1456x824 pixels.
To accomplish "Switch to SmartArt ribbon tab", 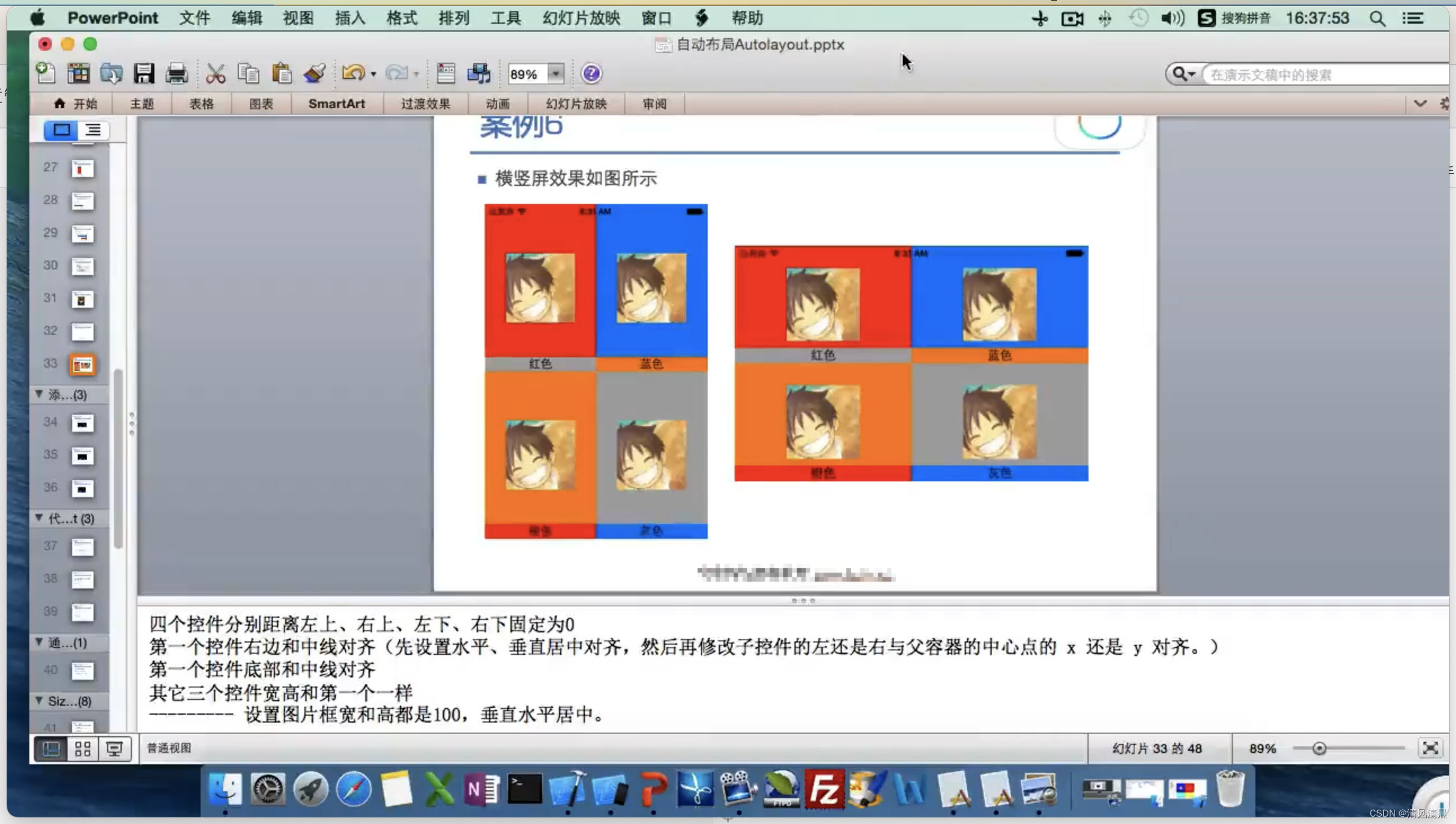I will [336, 104].
